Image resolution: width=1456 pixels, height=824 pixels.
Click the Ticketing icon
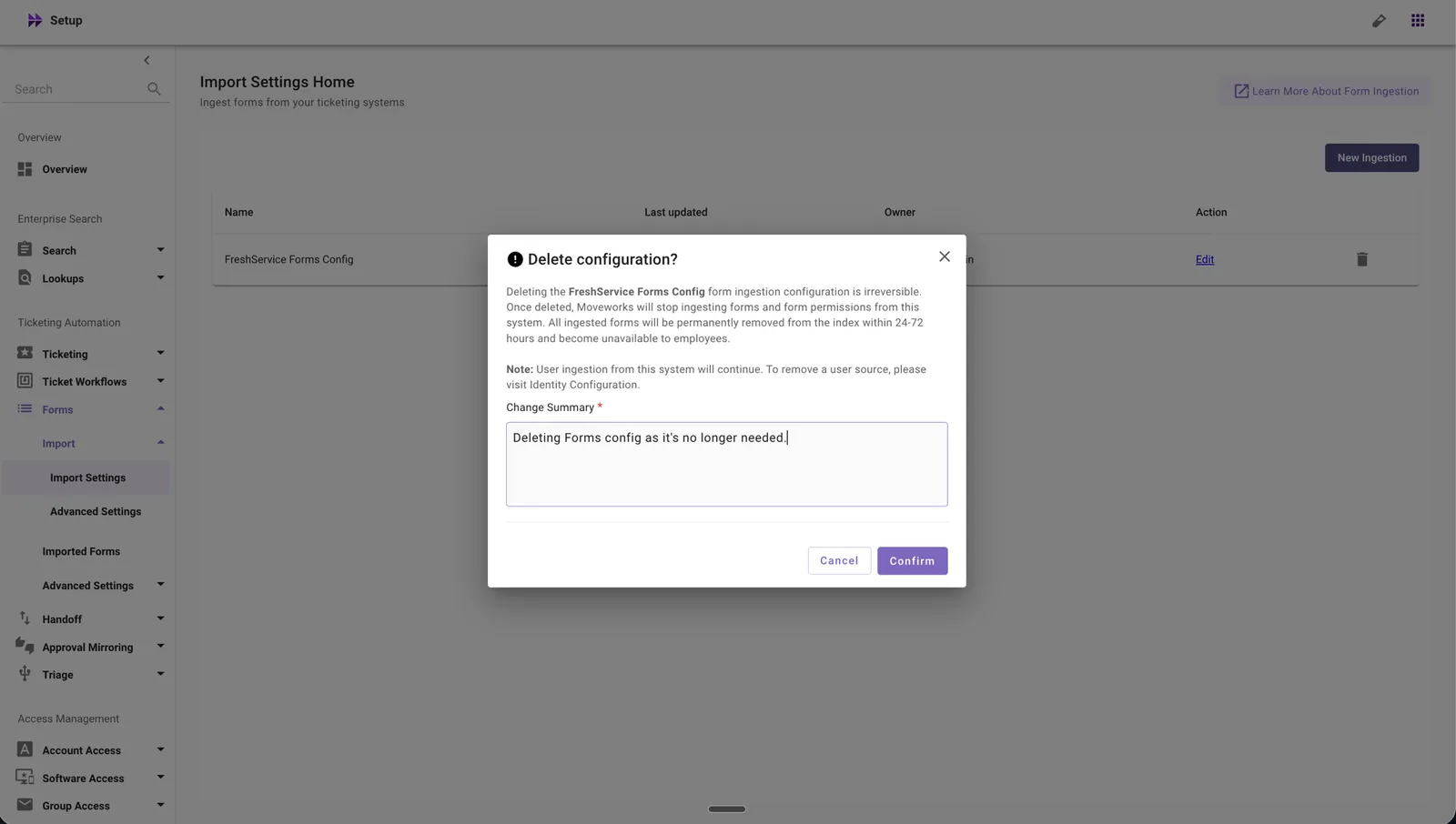tap(25, 353)
